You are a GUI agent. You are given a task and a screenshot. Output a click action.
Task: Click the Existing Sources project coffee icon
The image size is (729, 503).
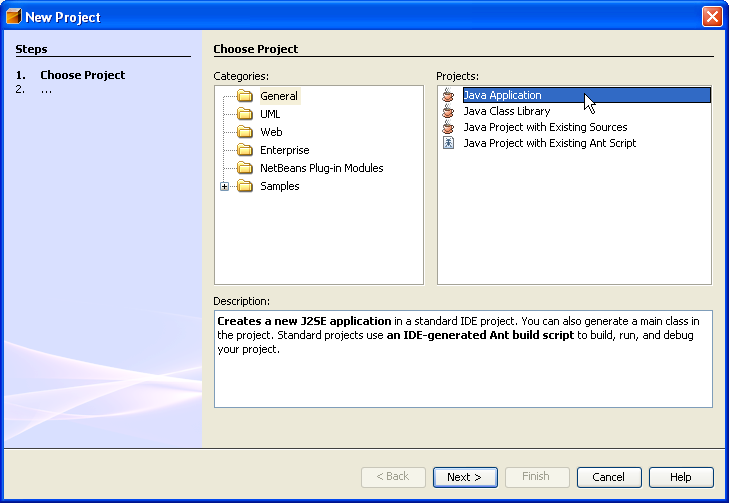tap(448, 127)
